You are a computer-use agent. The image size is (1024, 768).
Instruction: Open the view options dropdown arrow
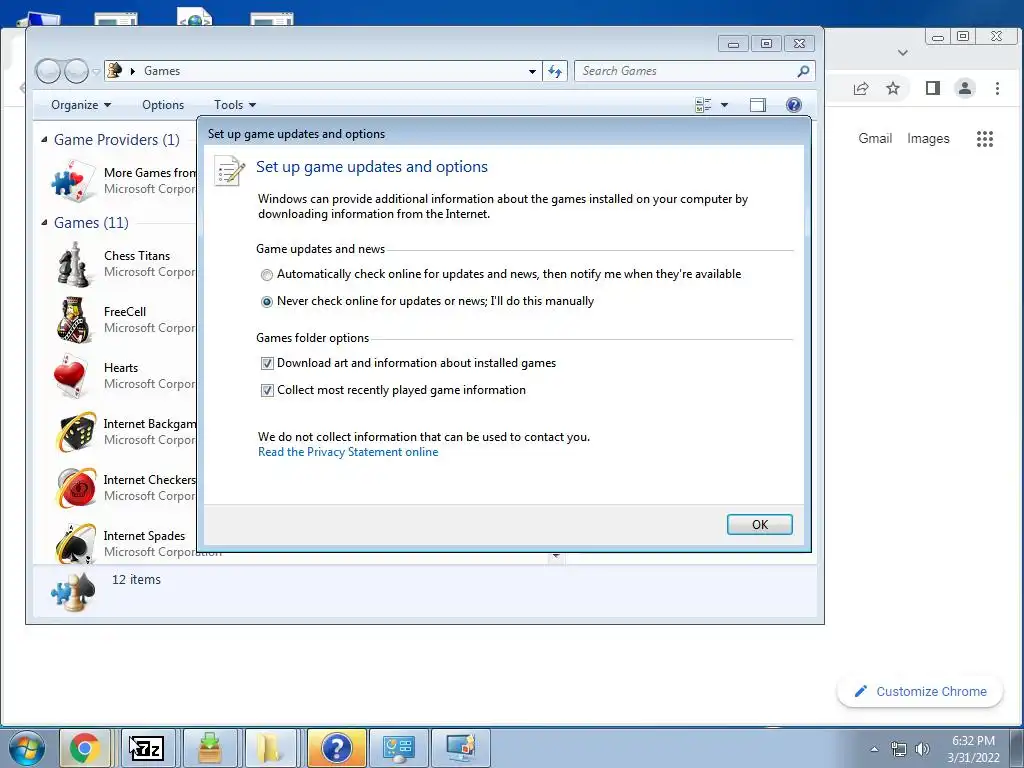coord(724,105)
